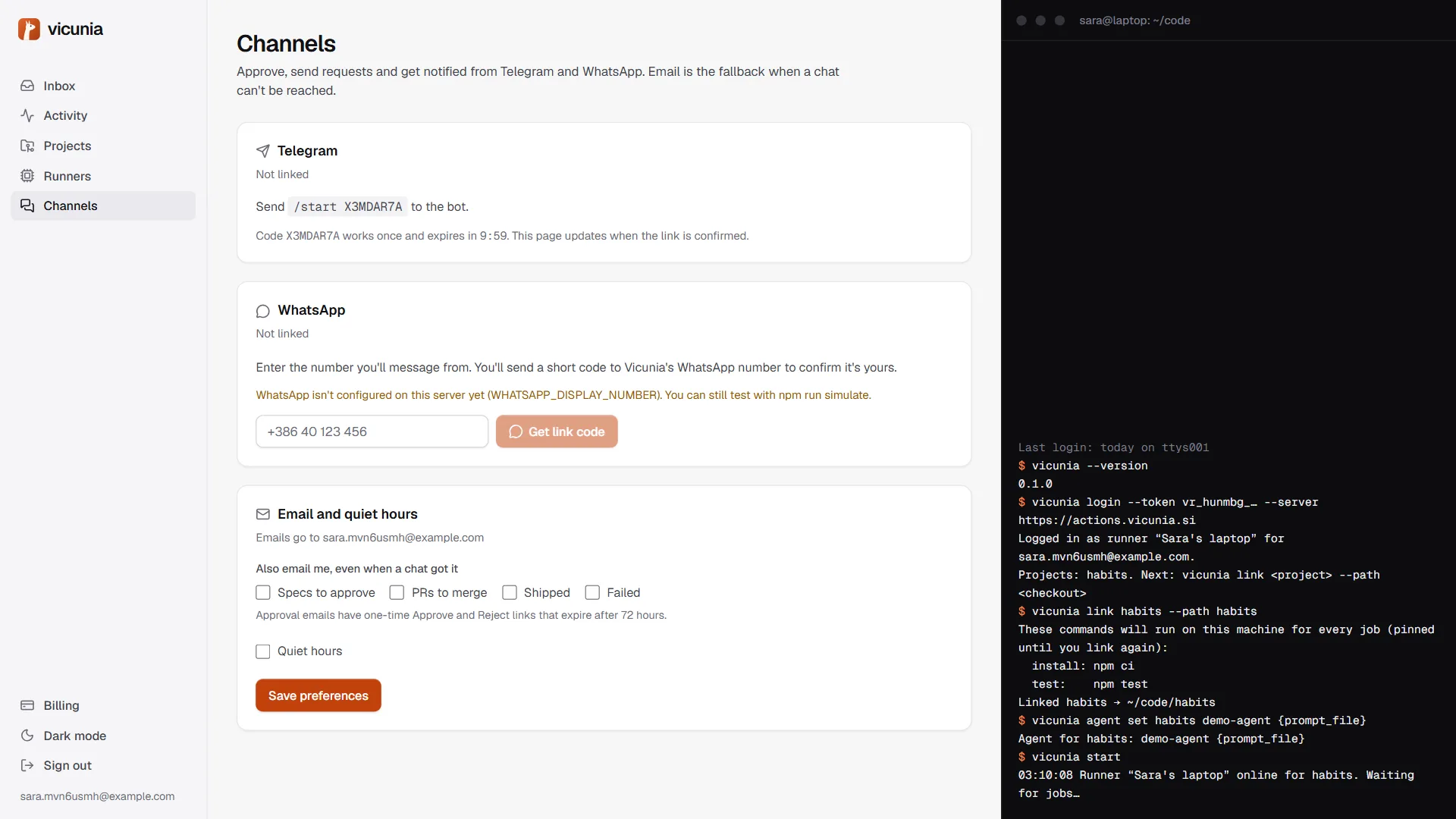Click the Activity pulse icon
Image resolution: width=1456 pixels, height=819 pixels.
tap(27, 115)
